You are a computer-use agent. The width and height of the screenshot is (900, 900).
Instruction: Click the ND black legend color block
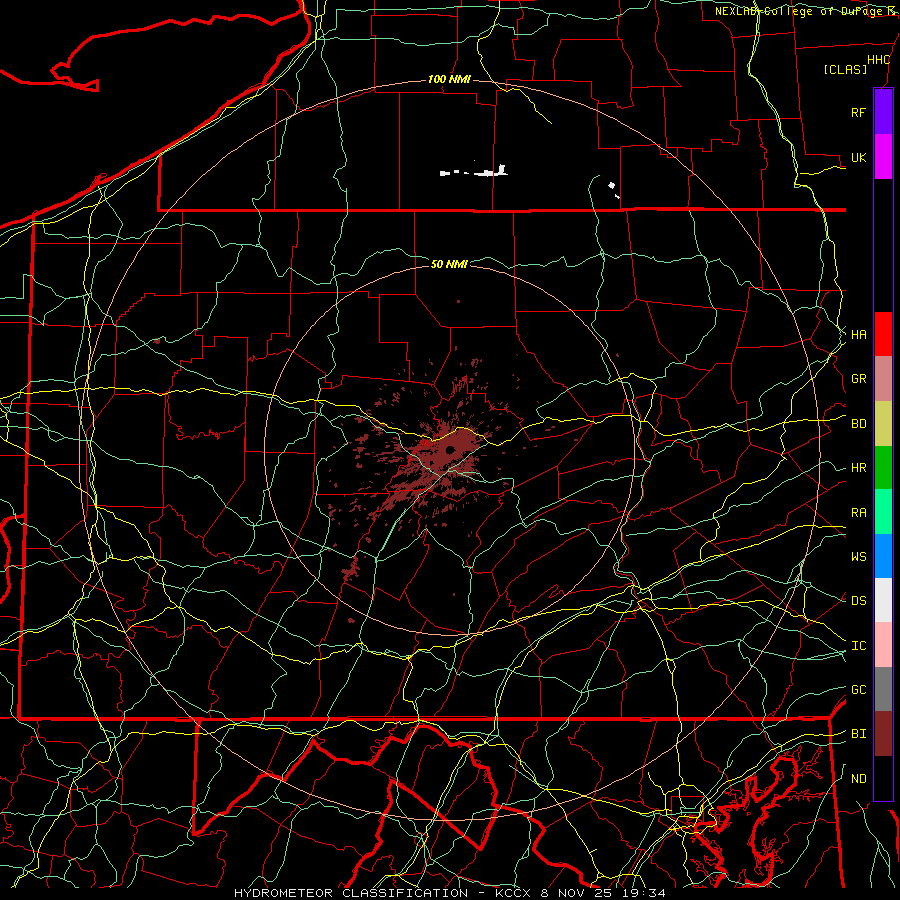pyautogui.click(x=883, y=778)
